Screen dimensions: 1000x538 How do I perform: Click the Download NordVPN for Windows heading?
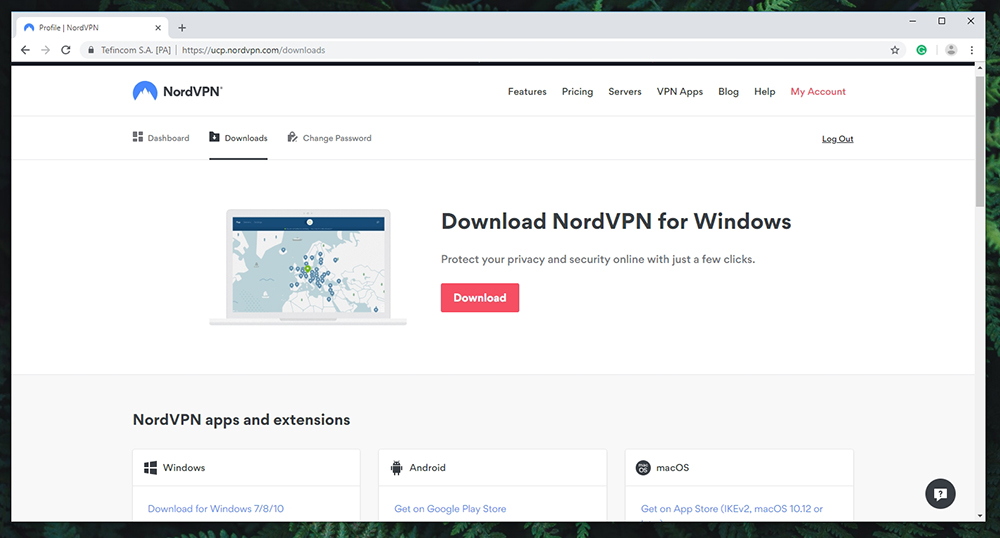click(616, 221)
